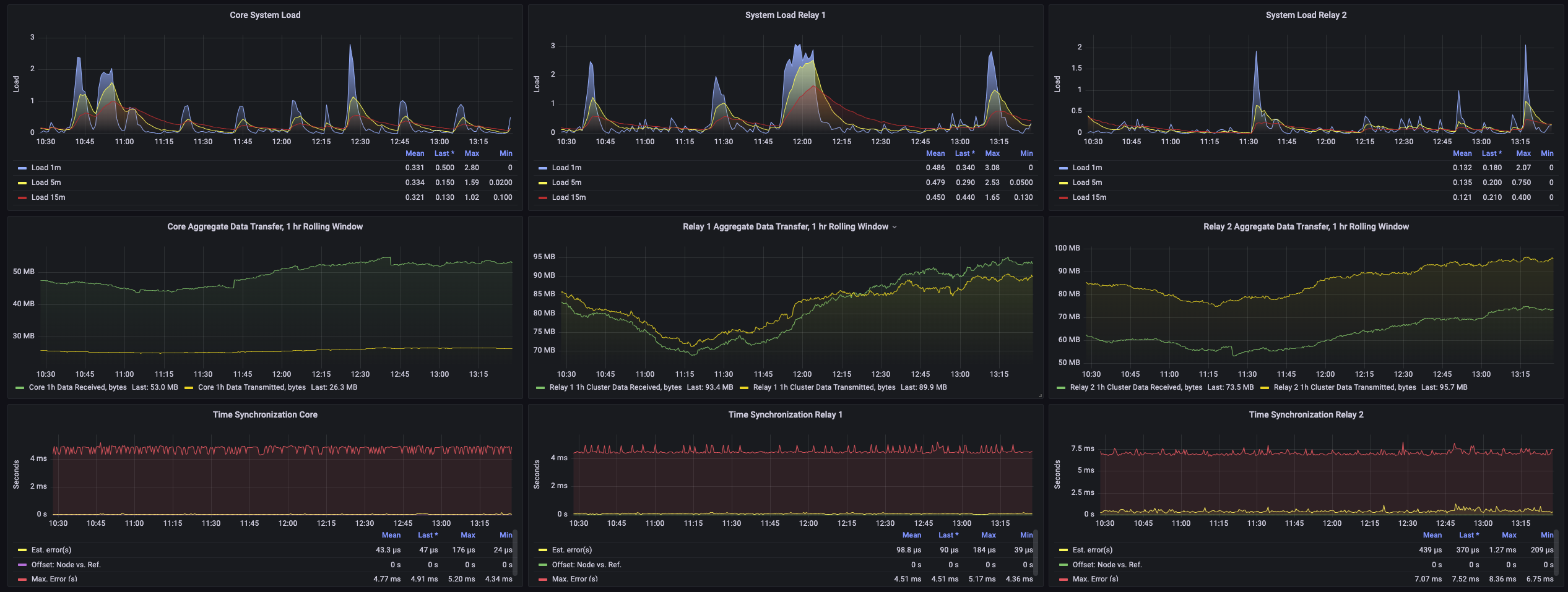
Task: Click yellow Load 5m color swatch in Relay 2 legend
Action: pos(1063,183)
